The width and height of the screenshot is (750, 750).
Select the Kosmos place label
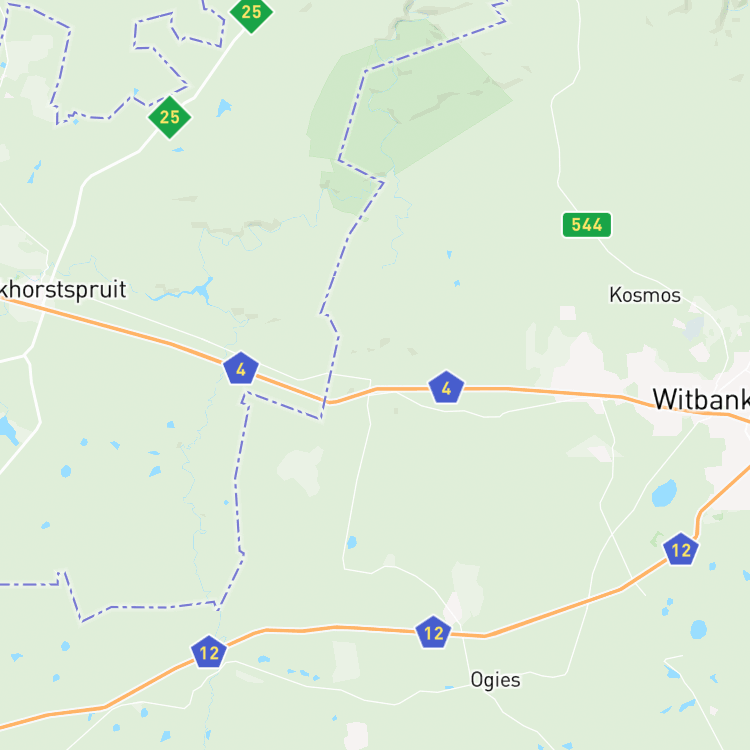[x=645, y=295]
